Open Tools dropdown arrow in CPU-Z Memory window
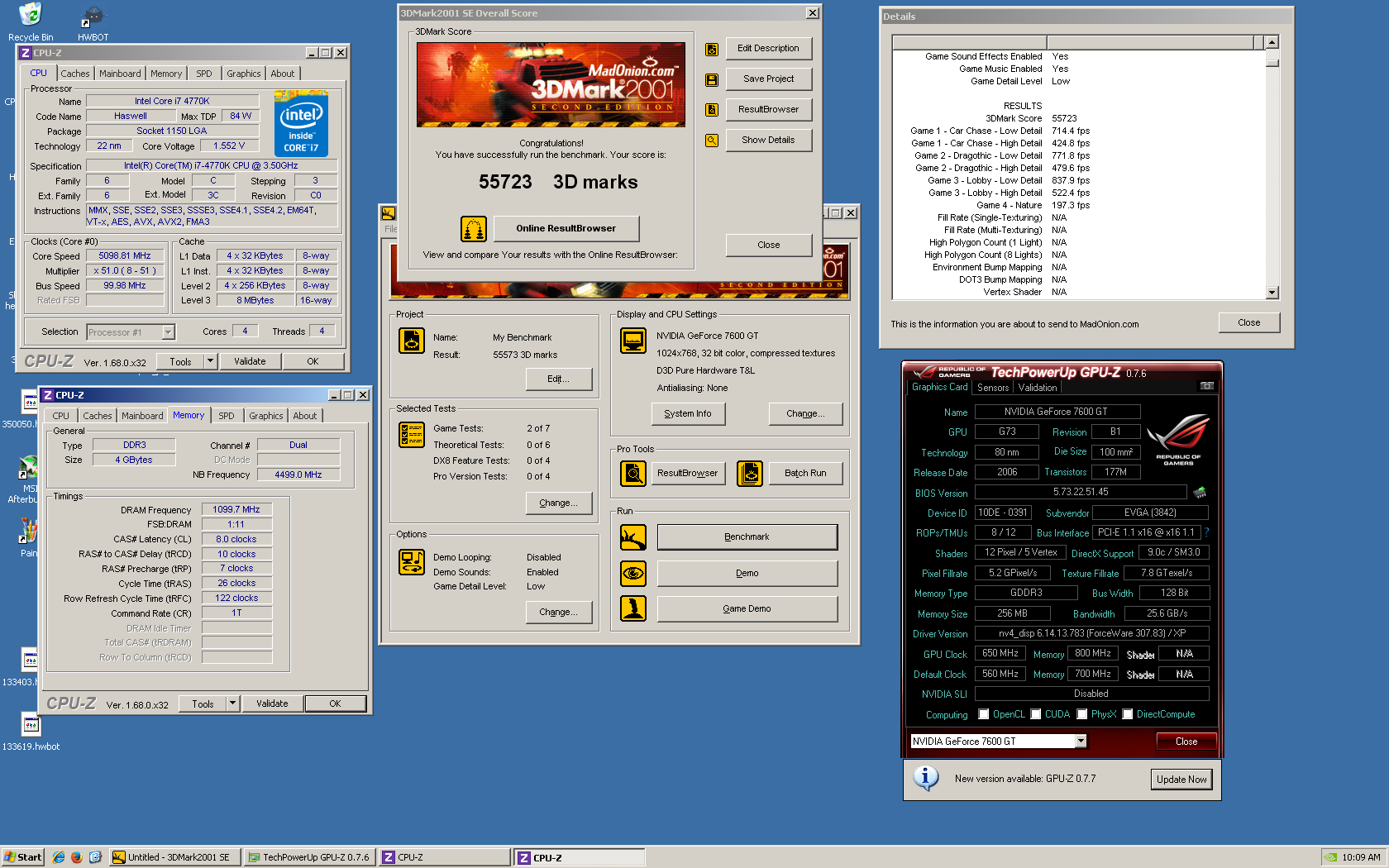 [232, 703]
